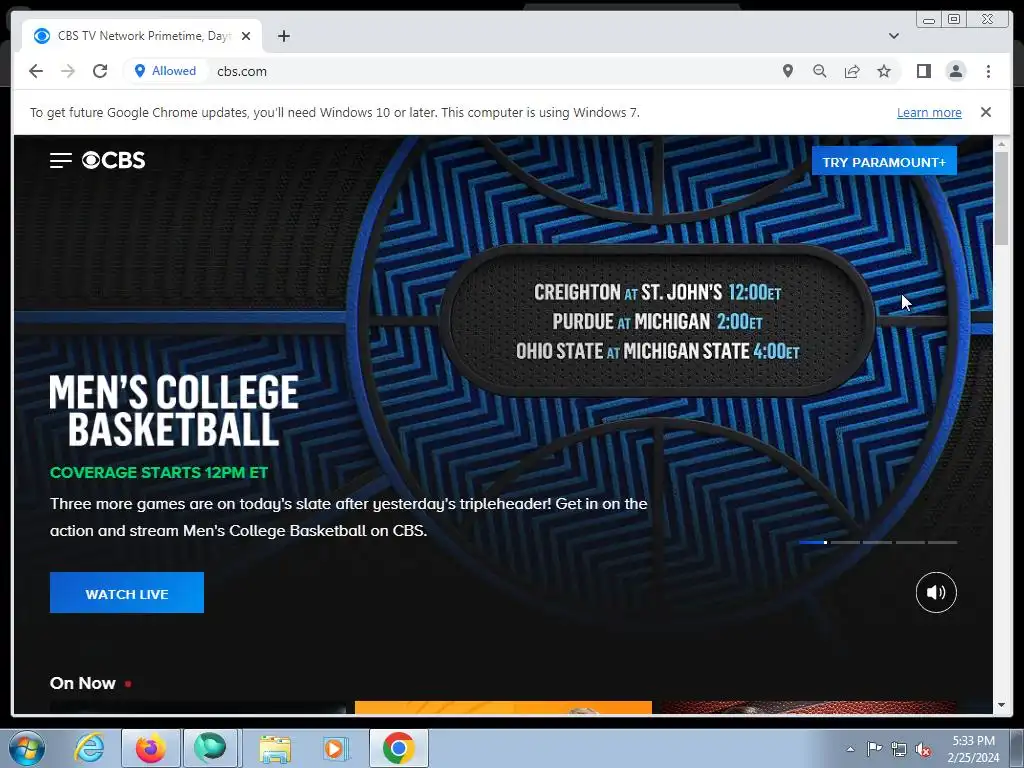Screen dimensions: 1024x768
Task: Open Firefox from the taskbar
Action: point(150,748)
